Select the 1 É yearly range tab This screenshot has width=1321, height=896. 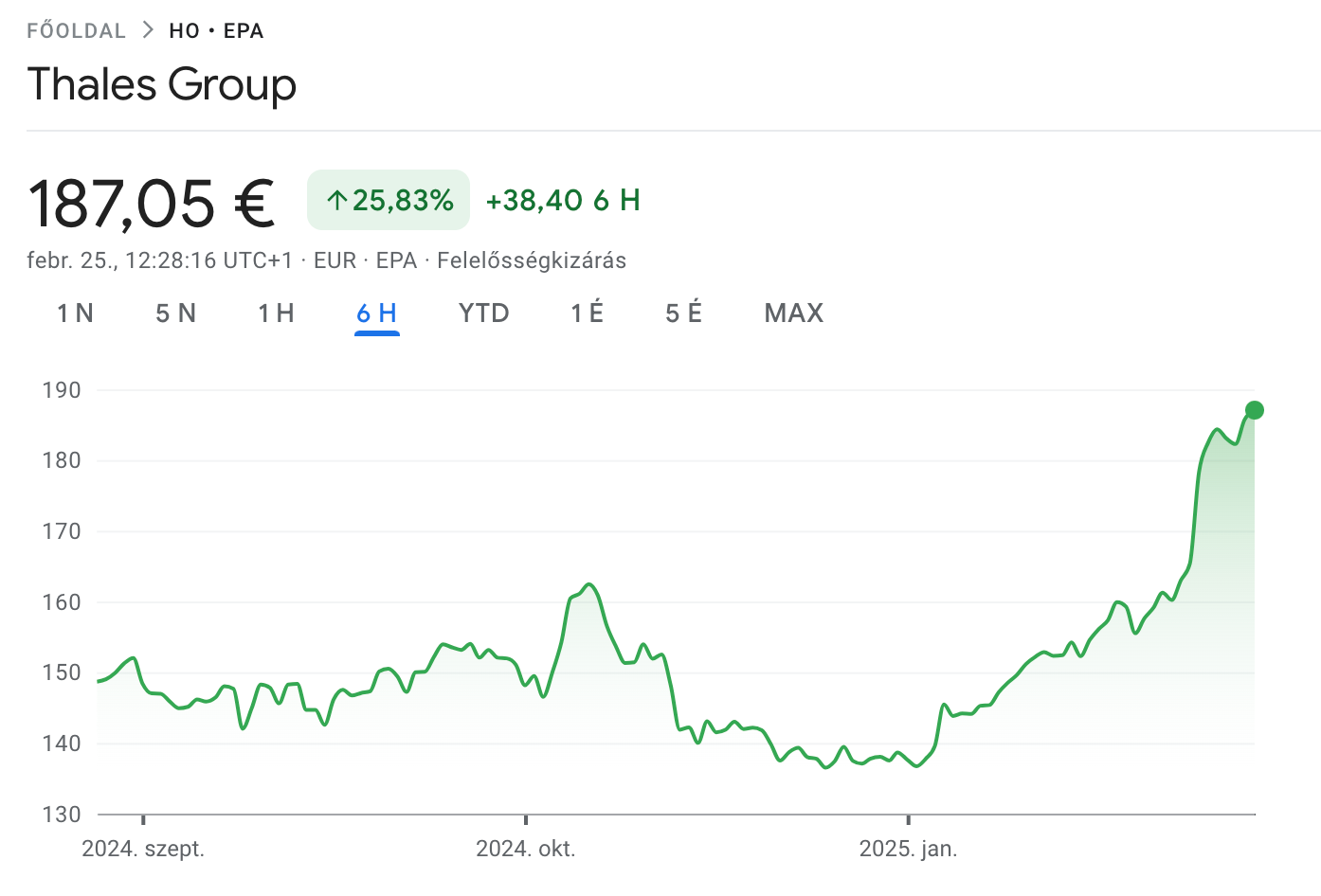click(x=587, y=313)
